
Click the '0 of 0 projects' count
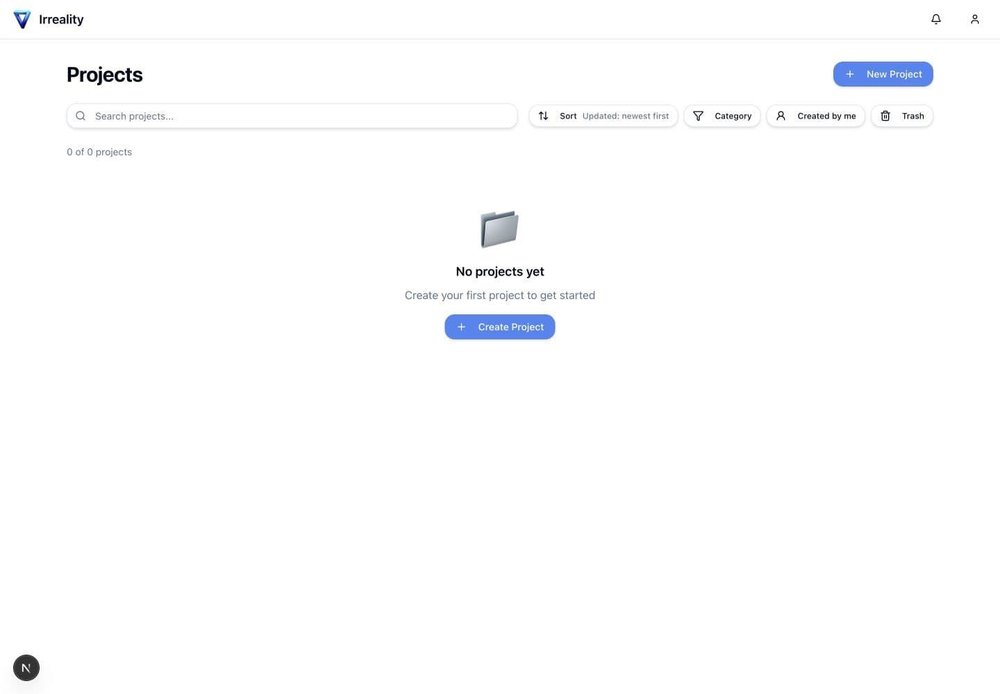[99, 152]
